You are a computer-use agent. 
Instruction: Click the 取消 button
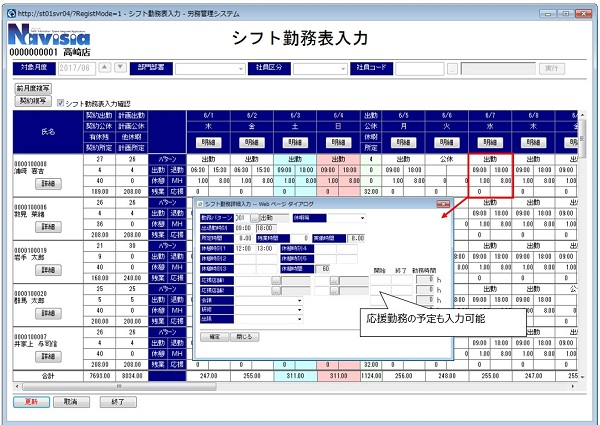click(72, 402)
